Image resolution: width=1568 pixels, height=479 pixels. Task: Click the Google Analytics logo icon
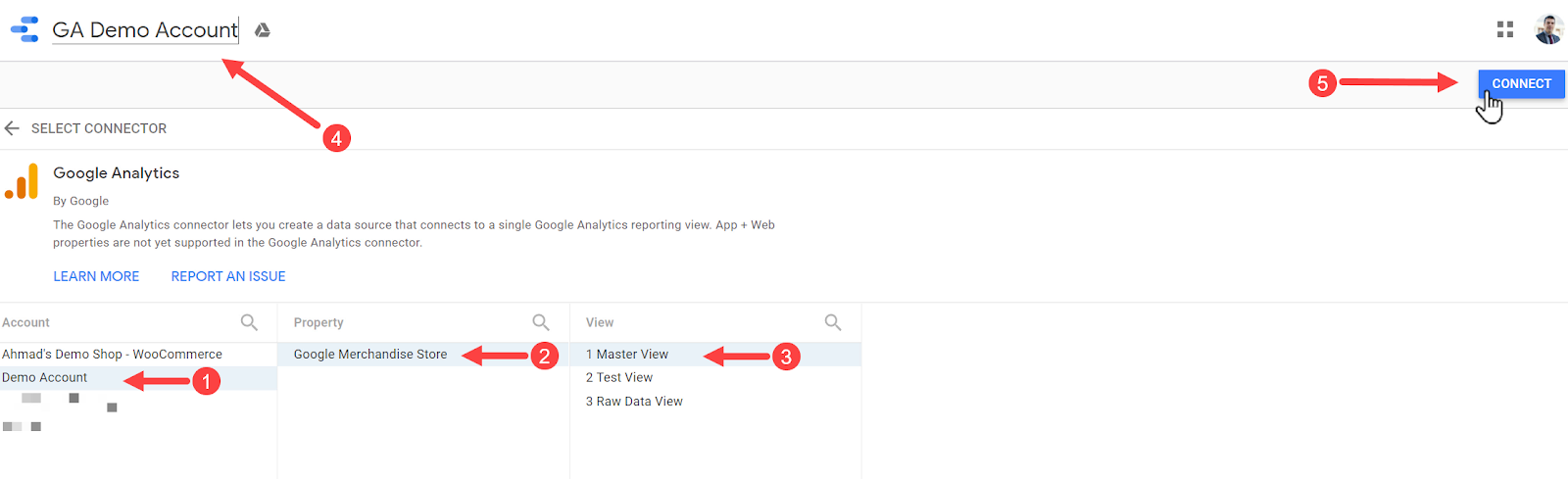pyautogui.click(x=22, y=181)
